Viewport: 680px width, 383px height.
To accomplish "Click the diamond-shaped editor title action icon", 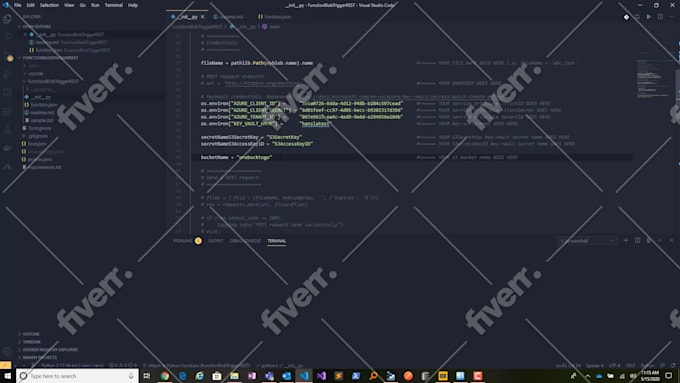I will 626,17.
